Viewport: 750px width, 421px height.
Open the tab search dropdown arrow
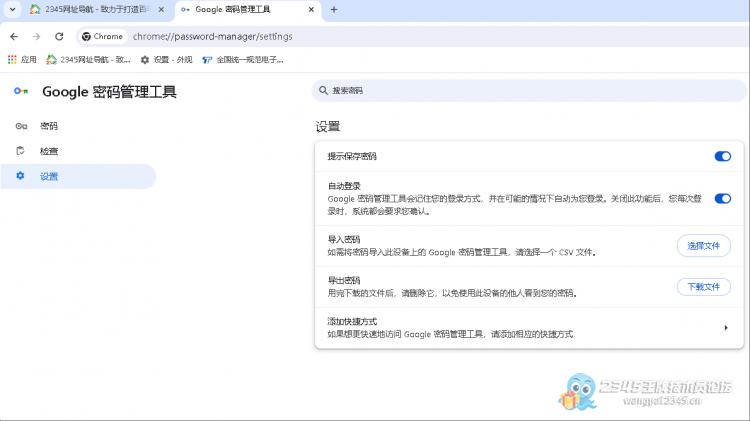12,9
